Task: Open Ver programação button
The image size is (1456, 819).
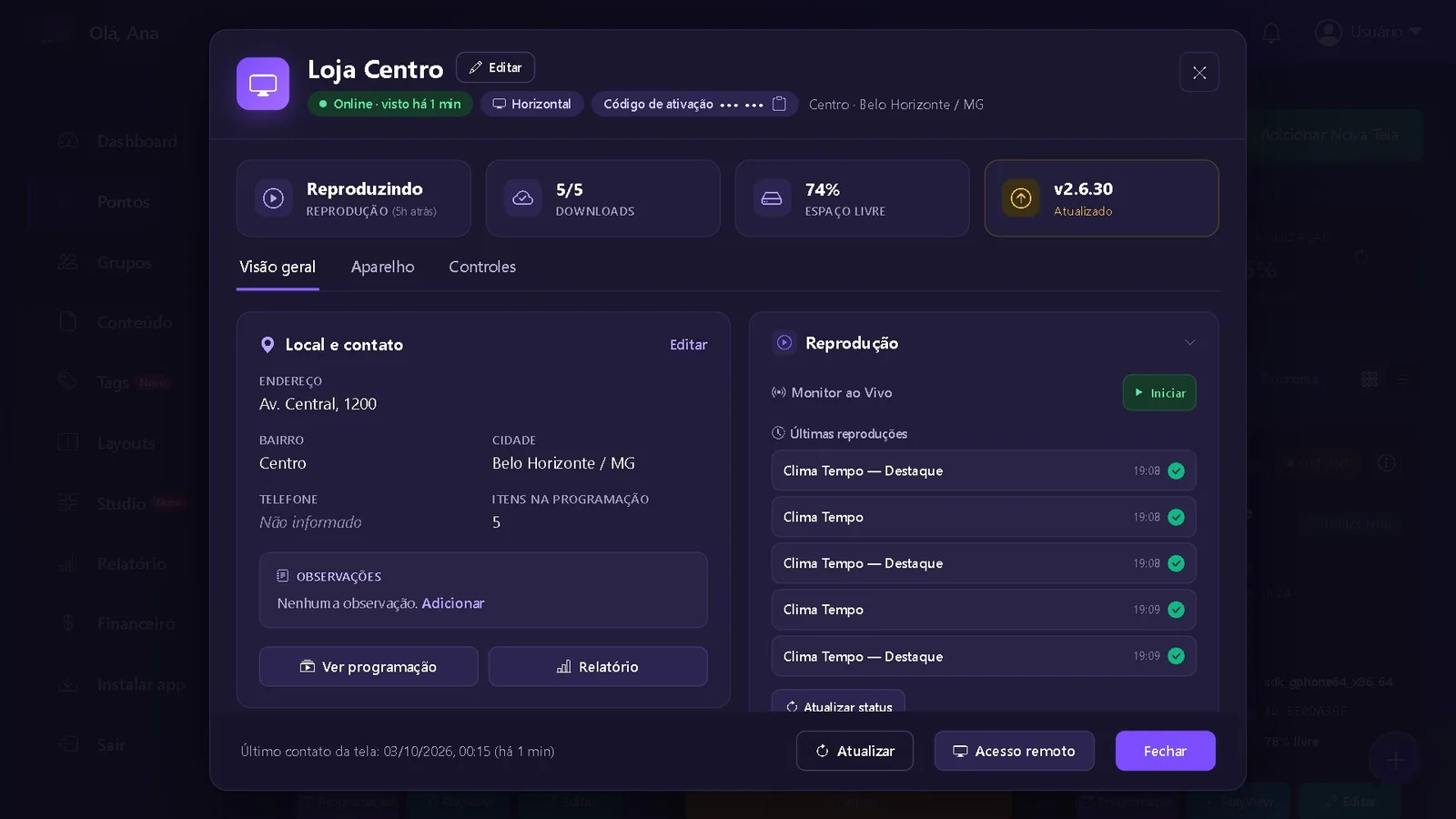Action: coord(369,667)
